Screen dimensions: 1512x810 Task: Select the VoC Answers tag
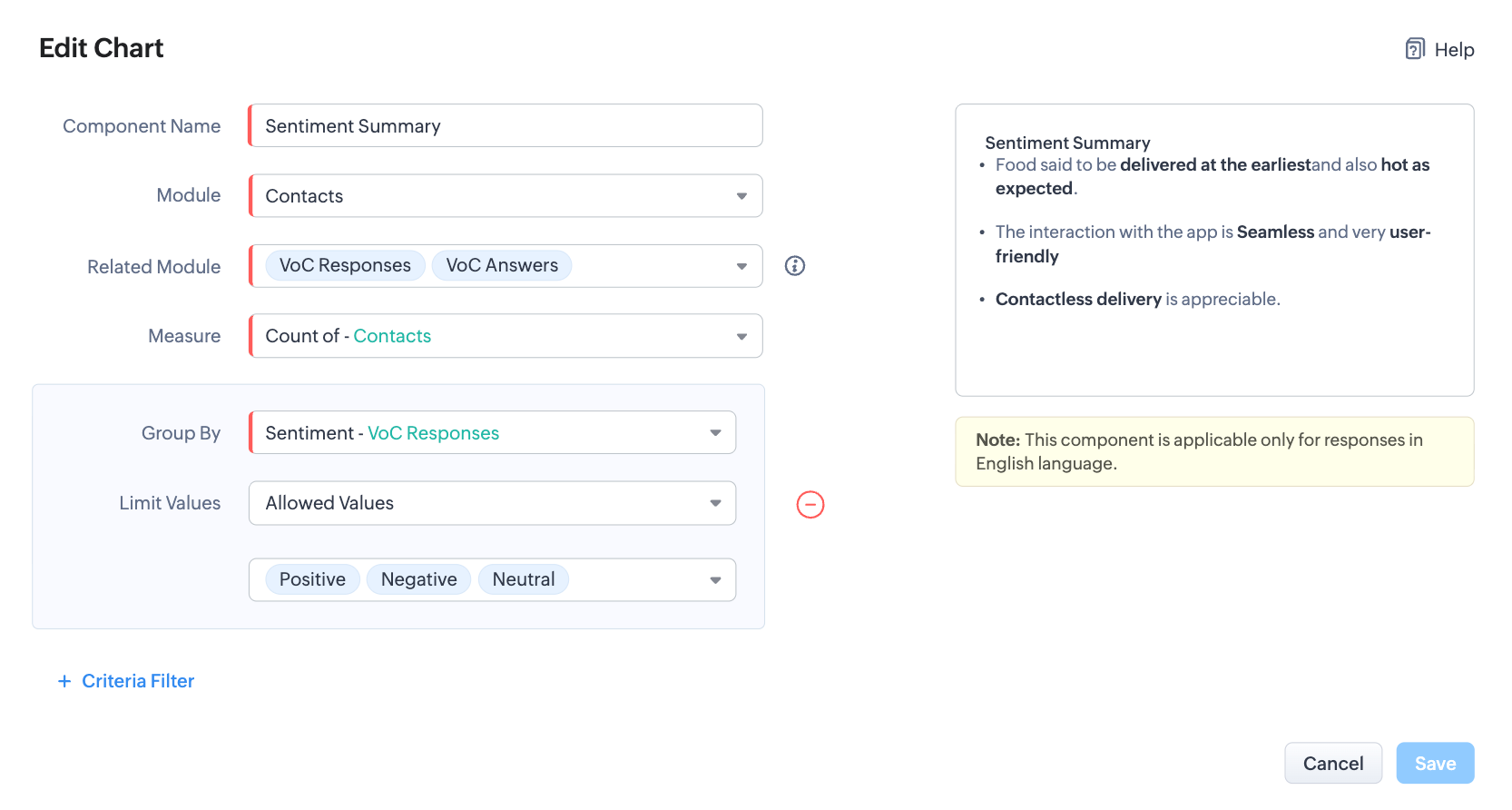(x=502, y=266)
